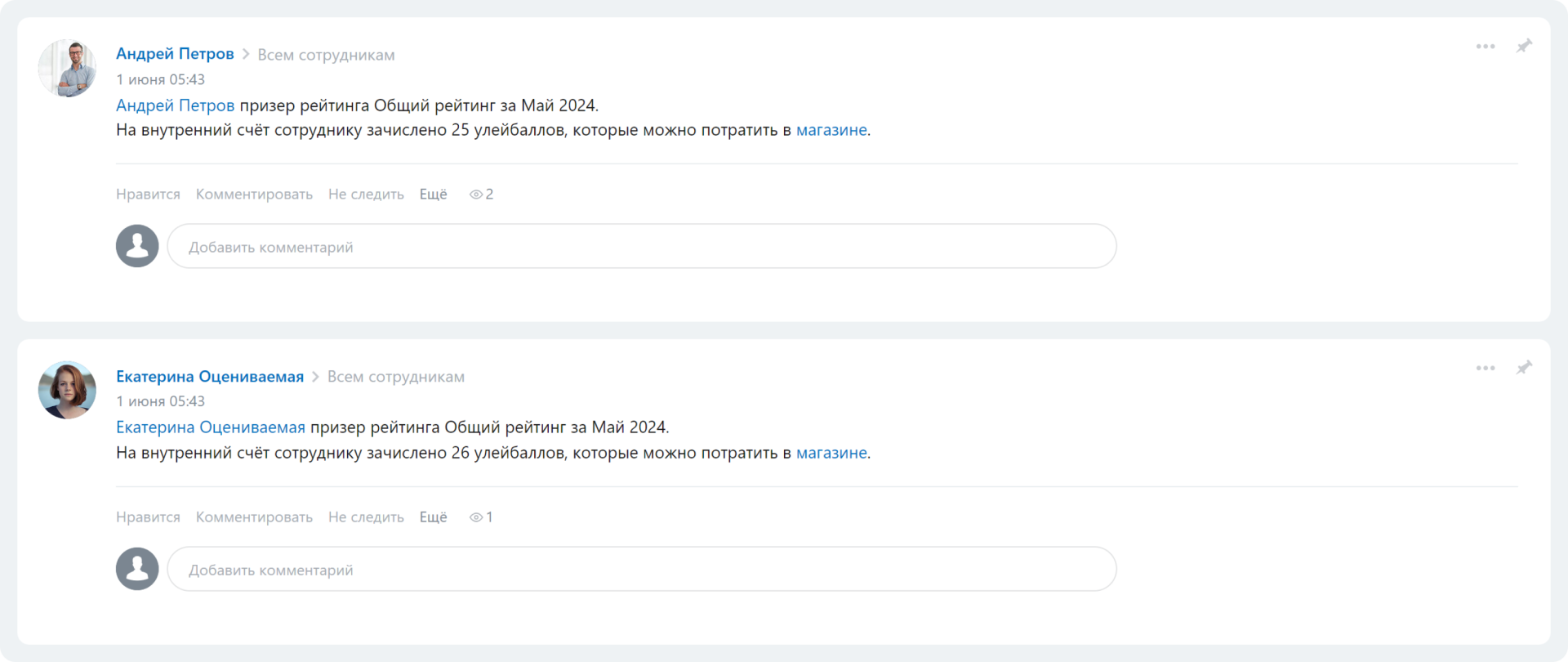Click commenter avatar icon under first post
The width and height of the screenshot is (1568, 662).
pyautogui.click(x=137, y=246)
